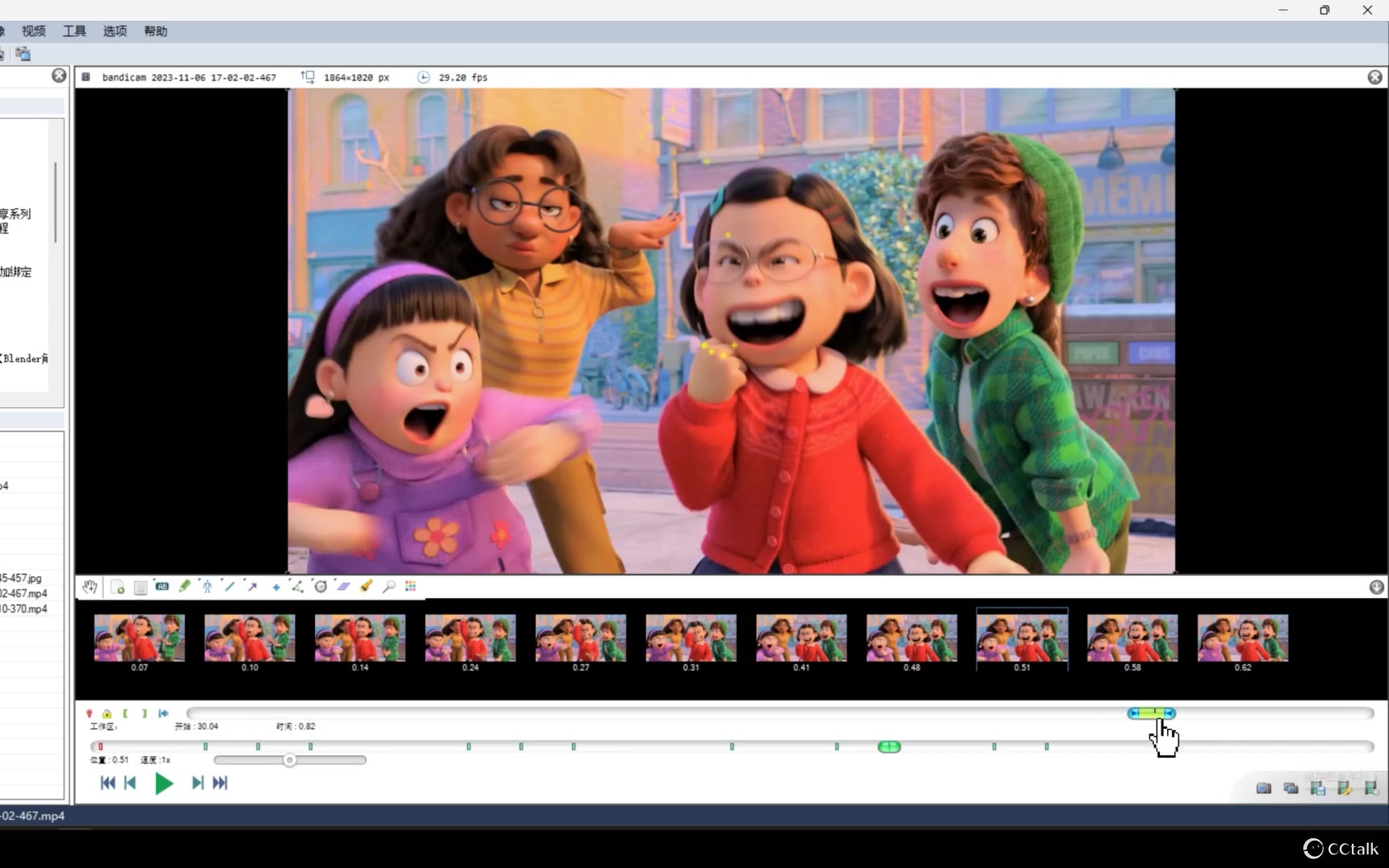Click the green playhead on the frame timeline

889,747
